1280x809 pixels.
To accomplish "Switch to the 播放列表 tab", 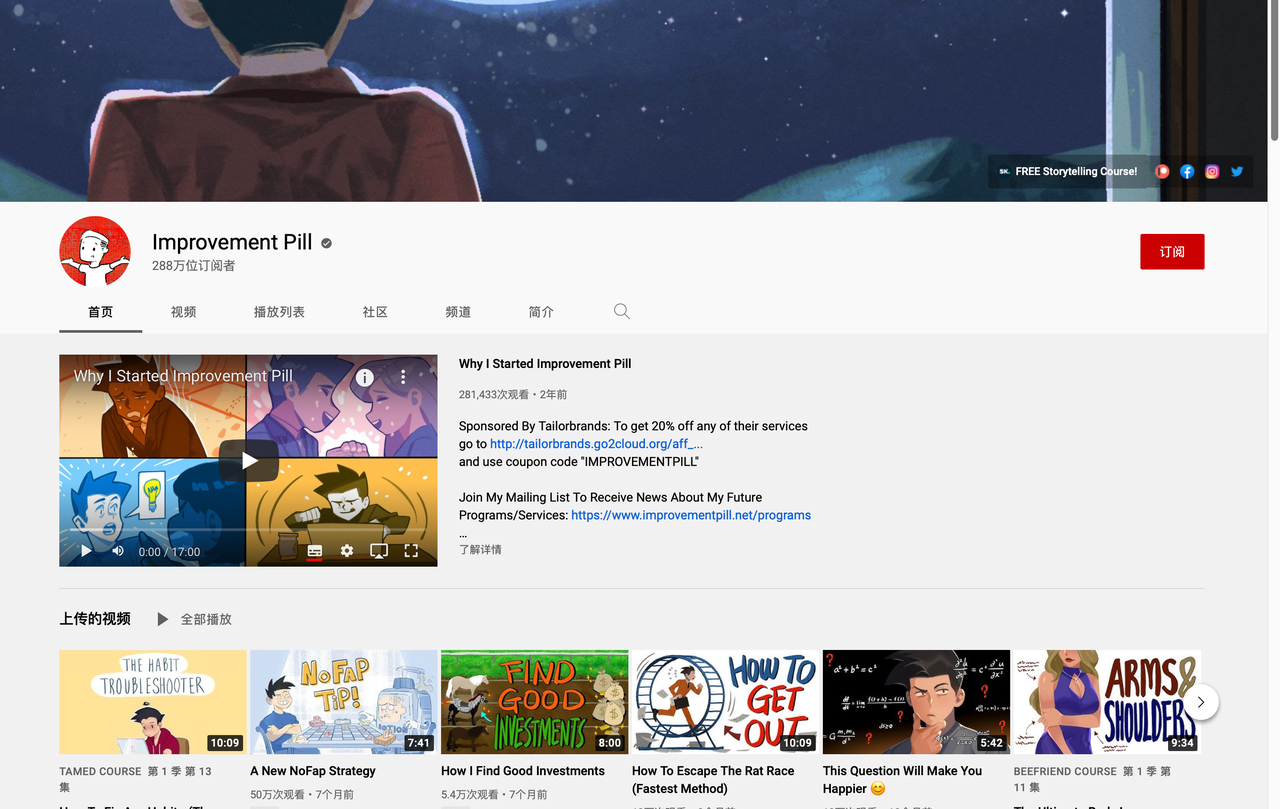I will (x=279, y=312).
